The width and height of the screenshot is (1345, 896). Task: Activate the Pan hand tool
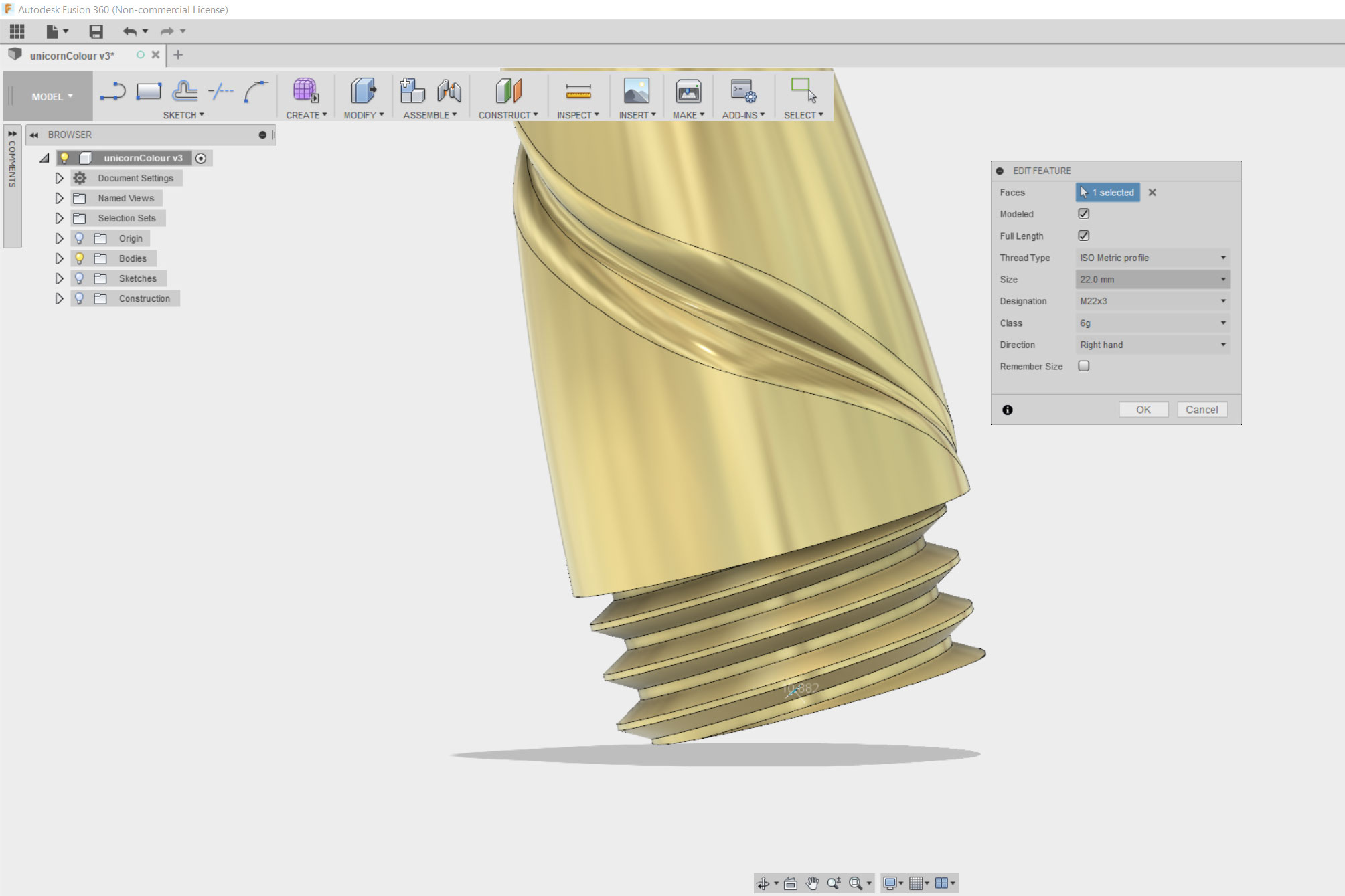coord(812,883)
